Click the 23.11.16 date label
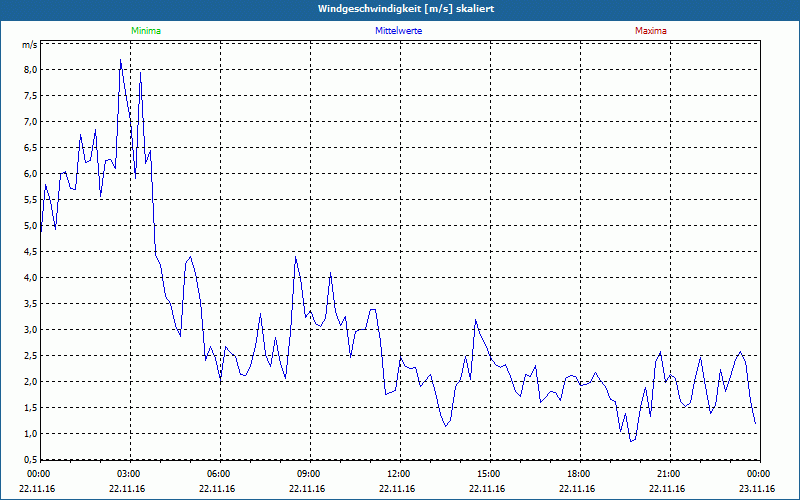Screen dimensions: 800x500 pos(757,489)
